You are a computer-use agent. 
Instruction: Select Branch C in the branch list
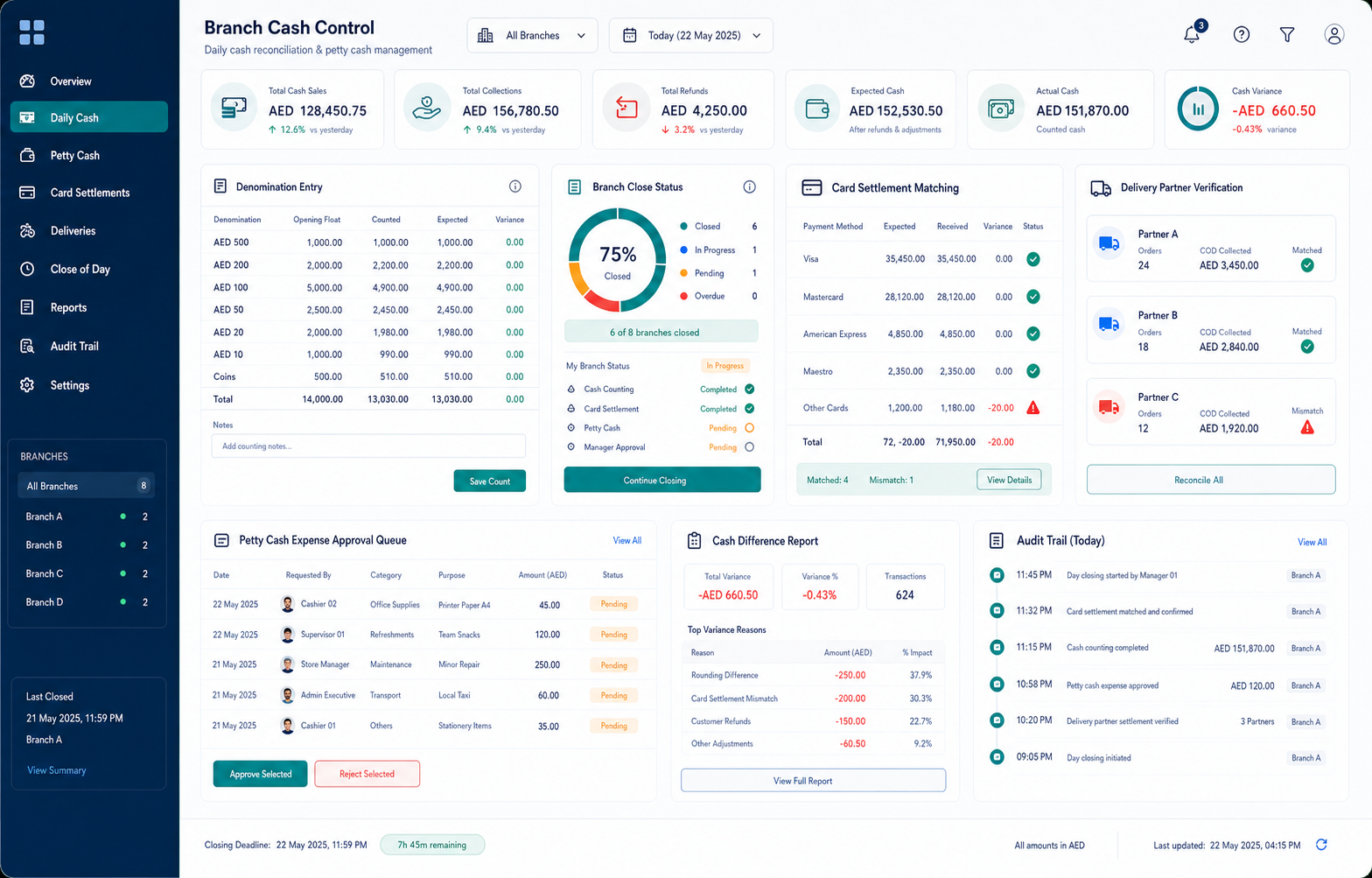tap(87, 573)
